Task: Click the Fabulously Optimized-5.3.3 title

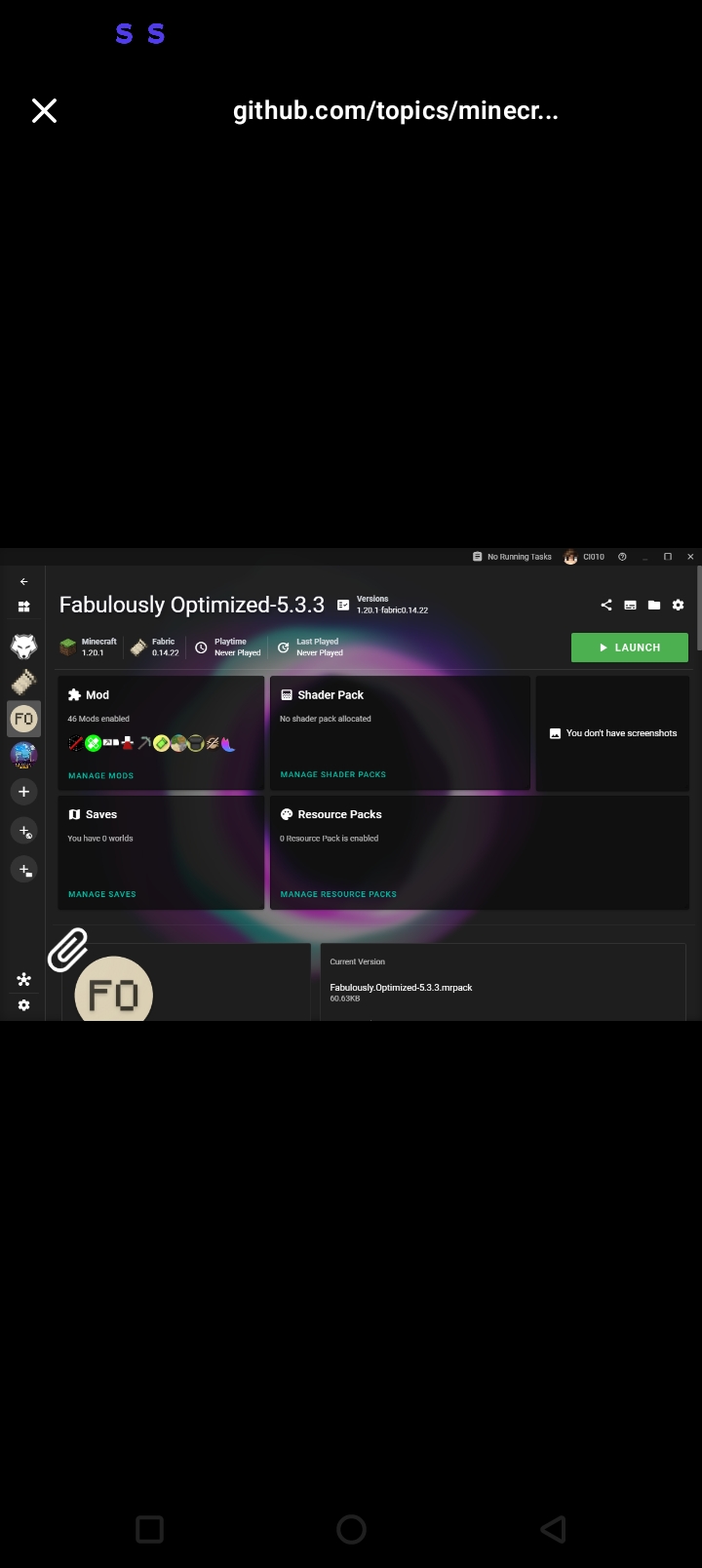Action: [191, 605]
